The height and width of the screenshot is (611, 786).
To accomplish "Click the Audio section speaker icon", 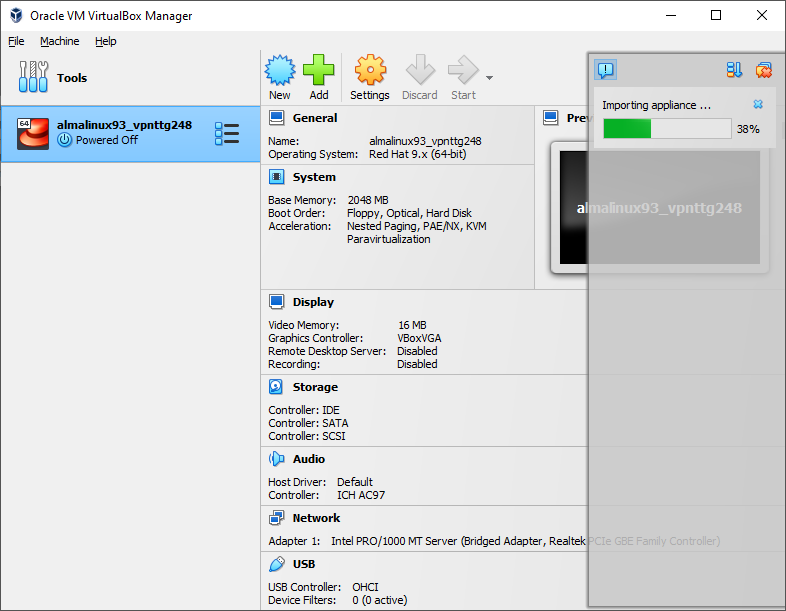I will [x=276, y=459].
